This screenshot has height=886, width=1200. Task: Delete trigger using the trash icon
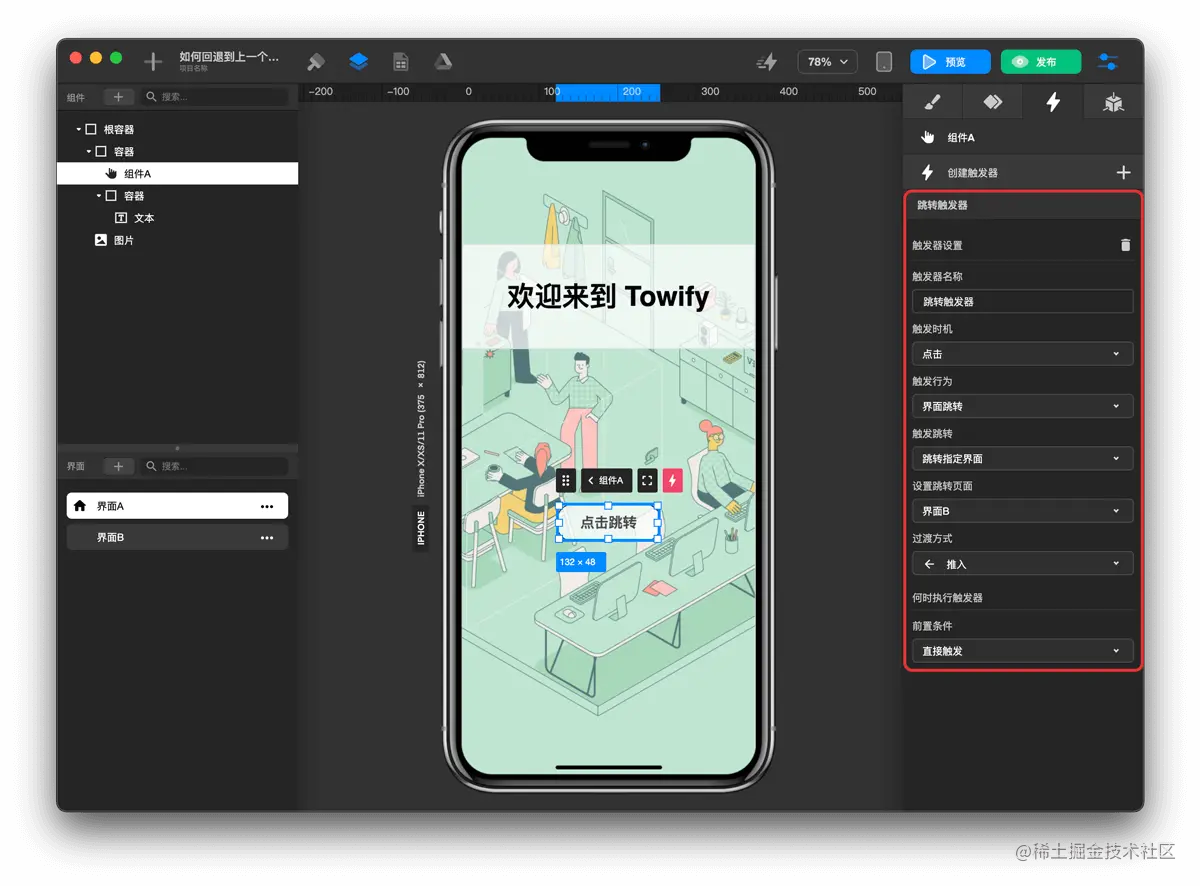point(1125,245)
